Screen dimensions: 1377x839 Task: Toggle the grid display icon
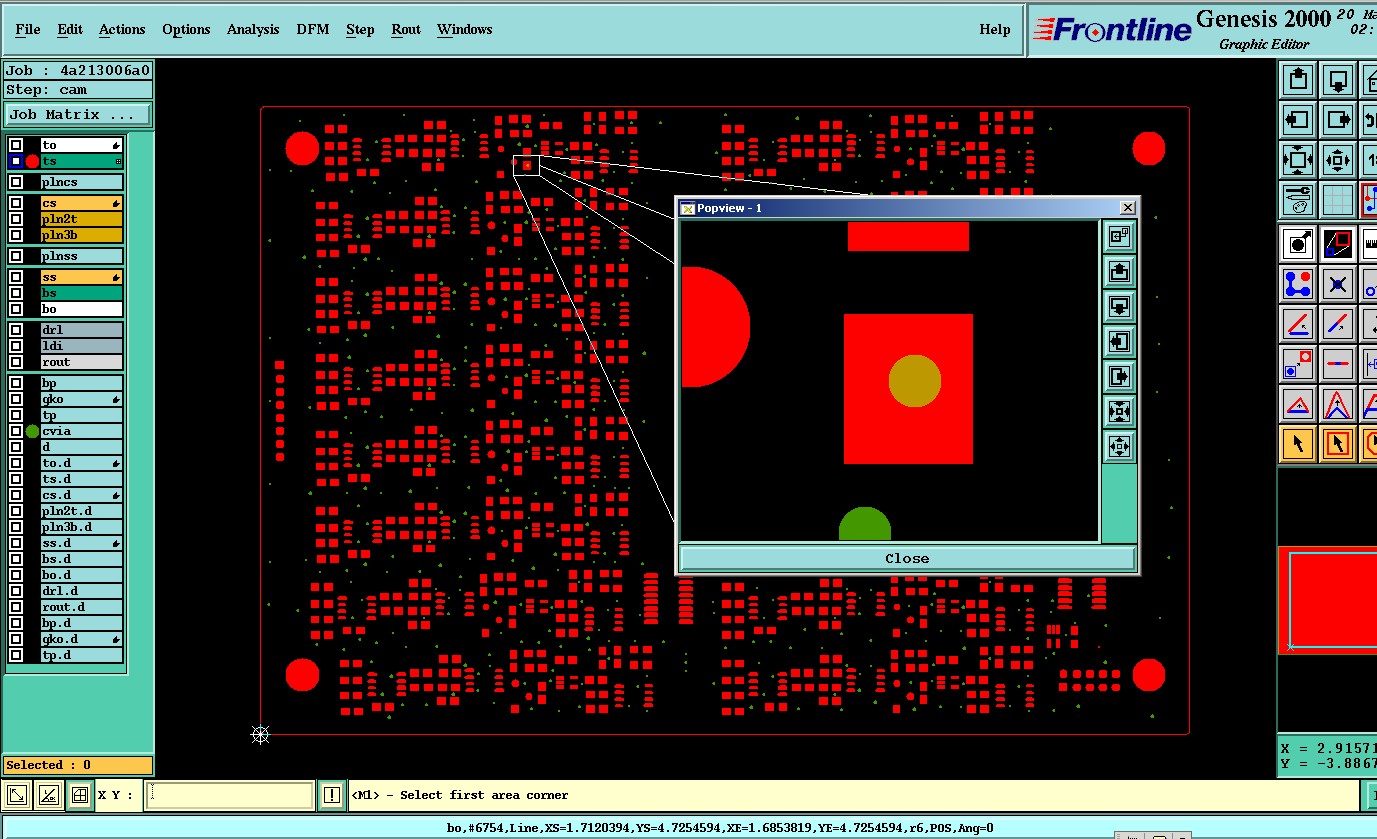pos(1338,200)
